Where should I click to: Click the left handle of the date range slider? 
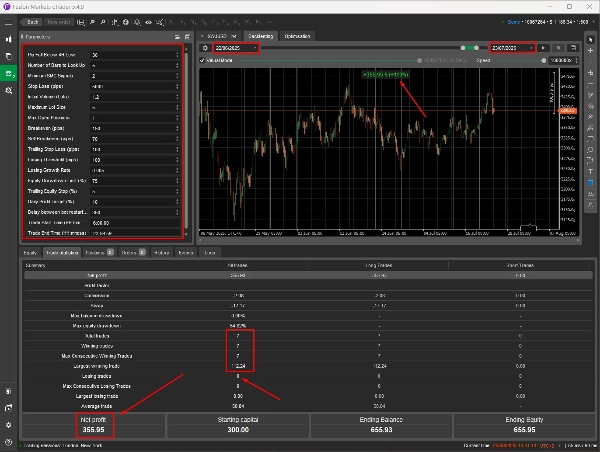(463, 48)
